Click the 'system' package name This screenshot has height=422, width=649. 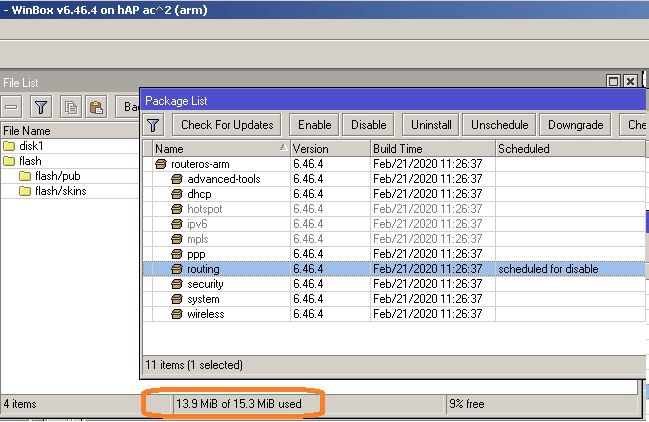[203, 299]
